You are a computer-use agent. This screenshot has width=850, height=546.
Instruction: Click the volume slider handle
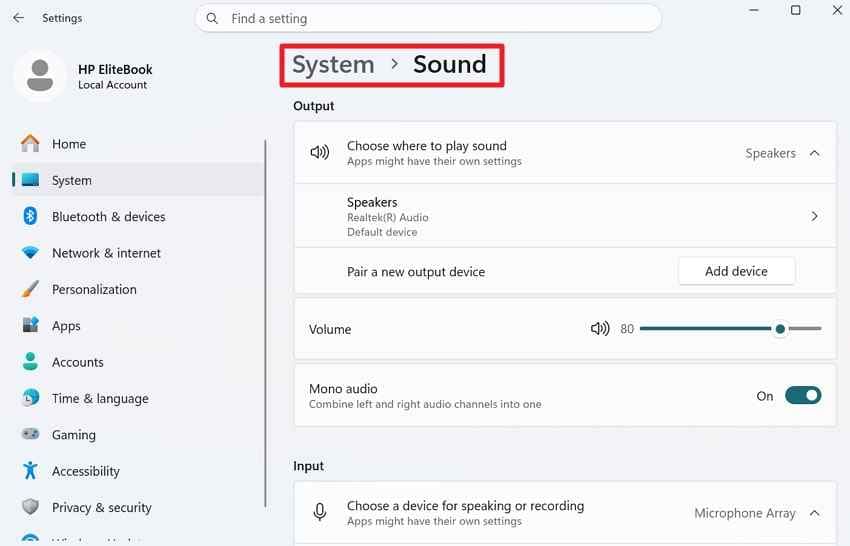(x=780, y=329)
